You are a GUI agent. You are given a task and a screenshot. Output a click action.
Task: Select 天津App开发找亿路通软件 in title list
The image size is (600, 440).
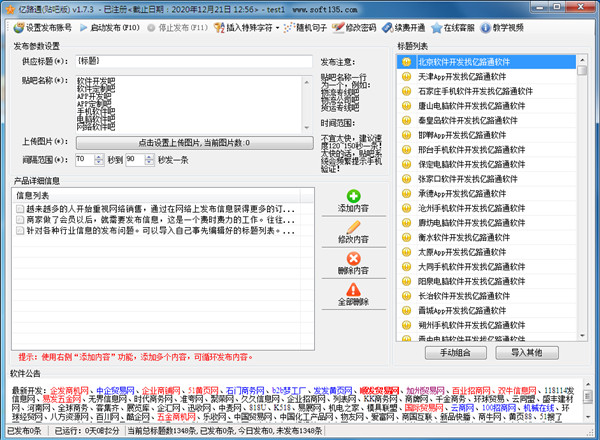[464, 77]
